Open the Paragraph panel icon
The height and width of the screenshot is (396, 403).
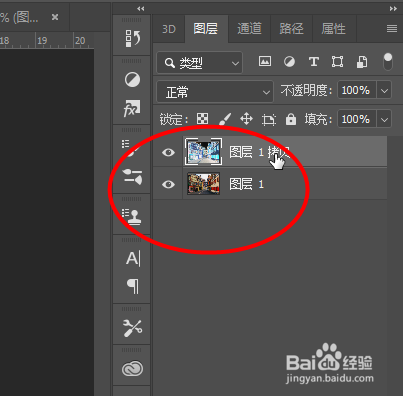[x=132, y=286]
